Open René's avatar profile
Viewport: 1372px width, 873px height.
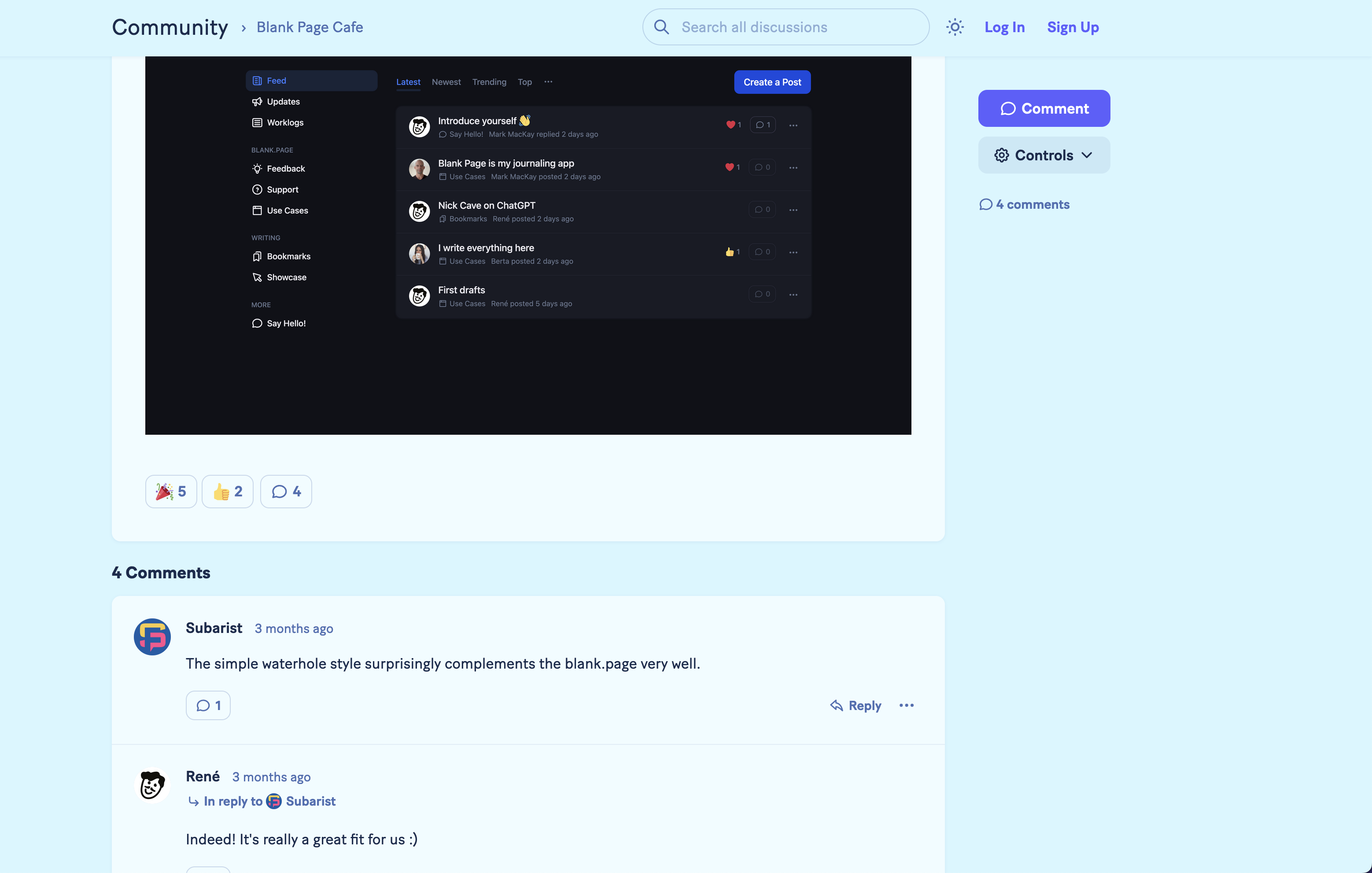click(x=152, y=785)
